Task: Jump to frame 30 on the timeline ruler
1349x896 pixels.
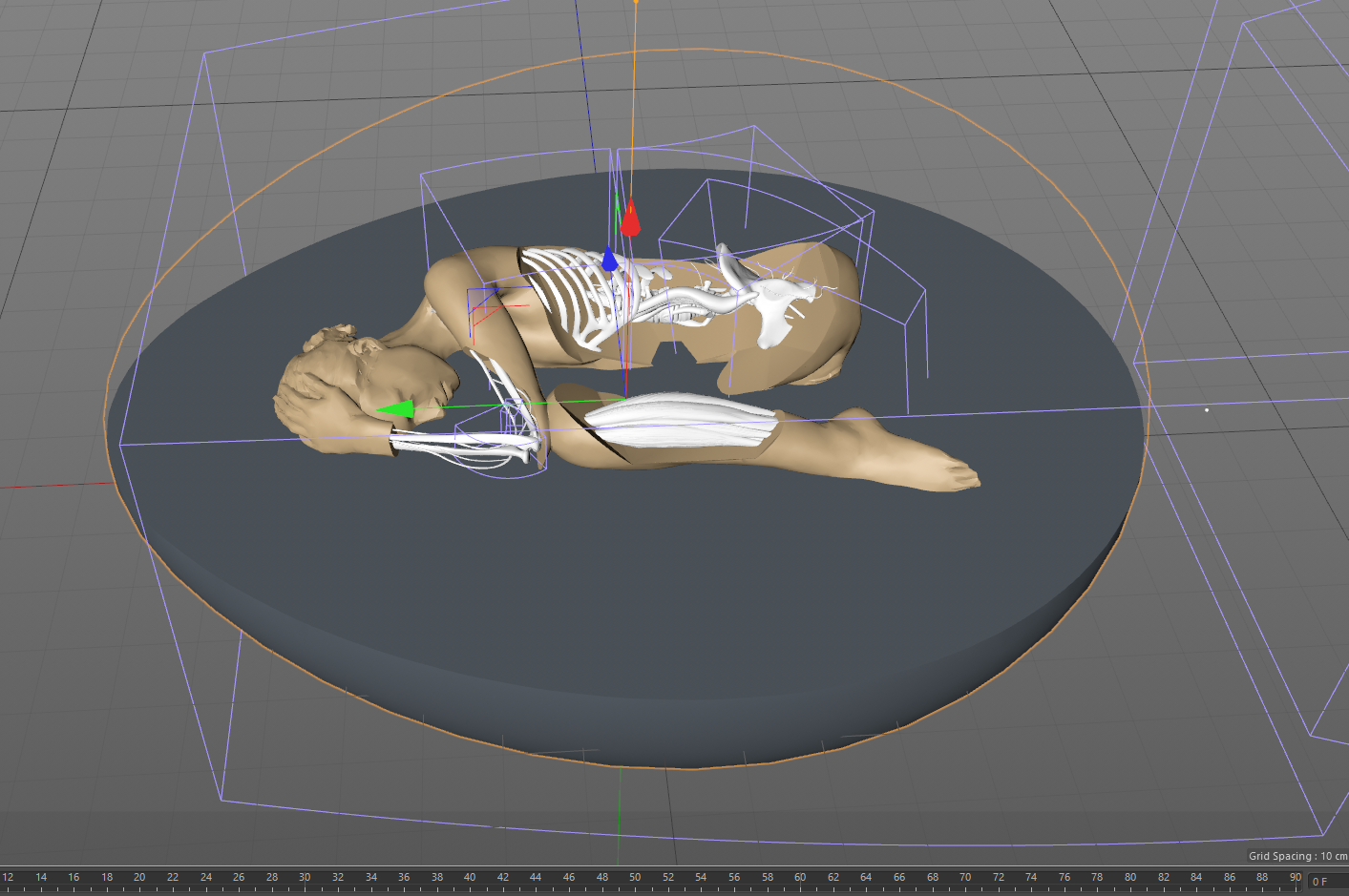Action: (x=305, y=877)
